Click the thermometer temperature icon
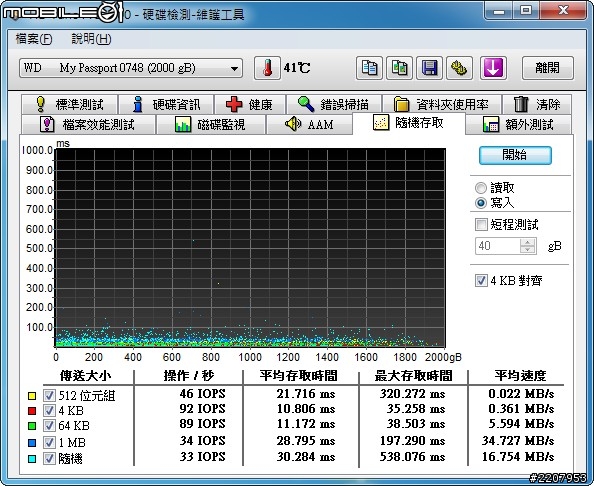Screen dimensions: 594x486 pos(267,68)
